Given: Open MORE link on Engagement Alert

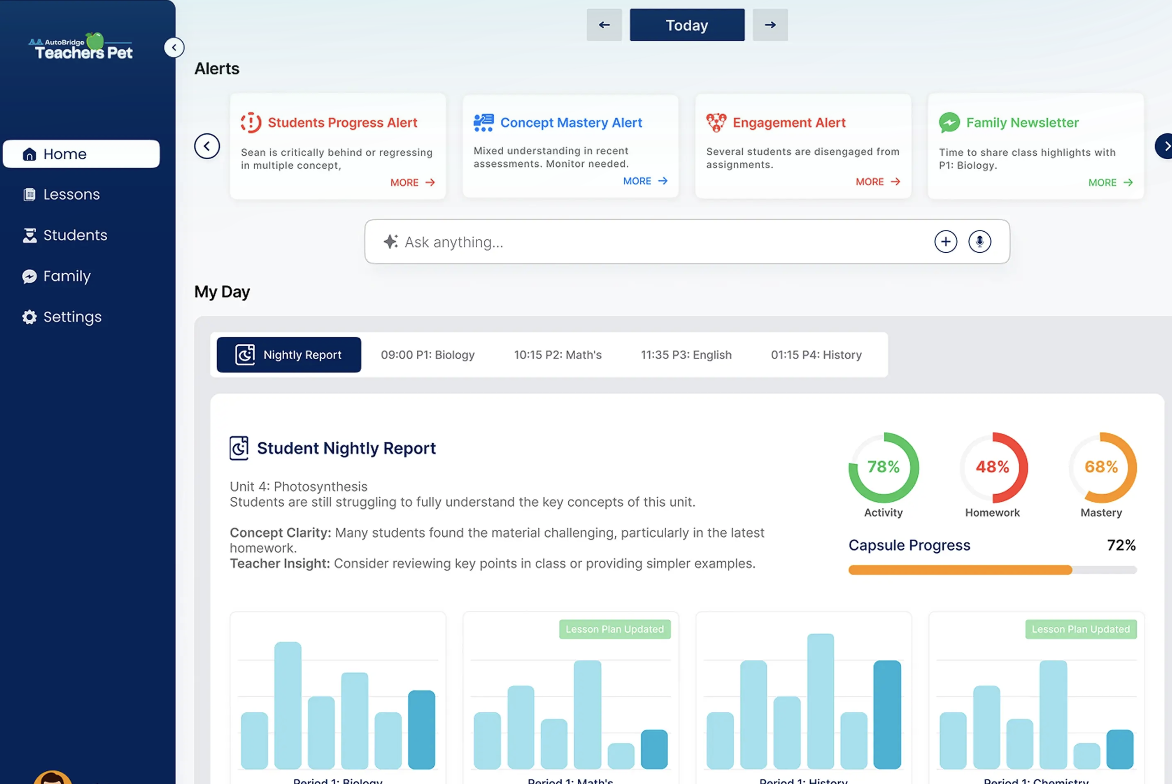Looking at the screenshot, I should 878,182.
